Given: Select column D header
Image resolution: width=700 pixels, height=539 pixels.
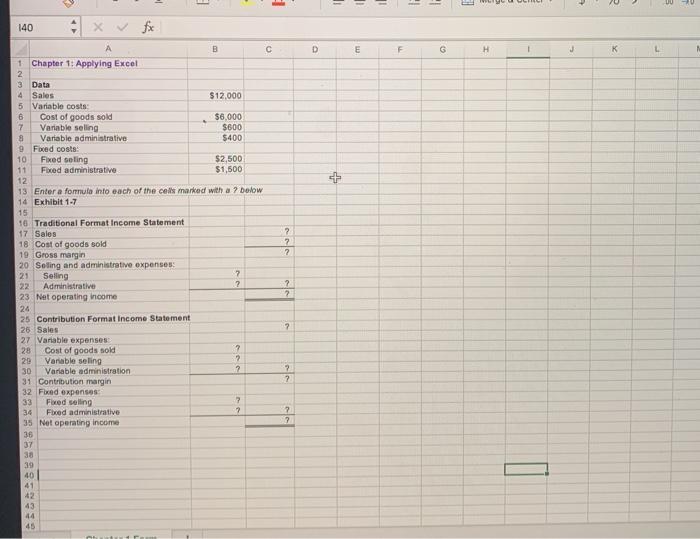Looking at the screenshot, I should 315,49.
